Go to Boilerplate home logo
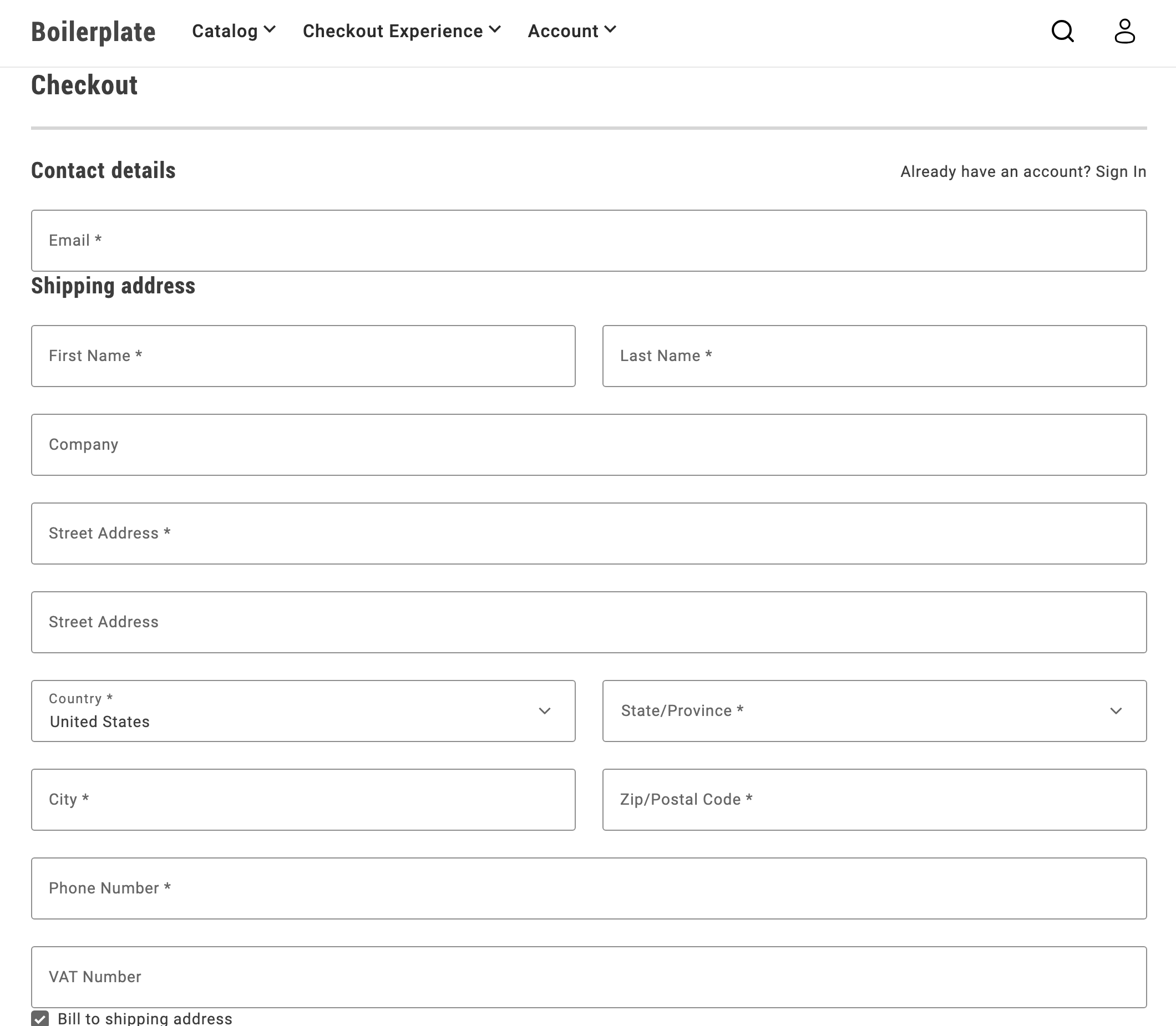The image size is (1176, 1026). click(93, 32)
